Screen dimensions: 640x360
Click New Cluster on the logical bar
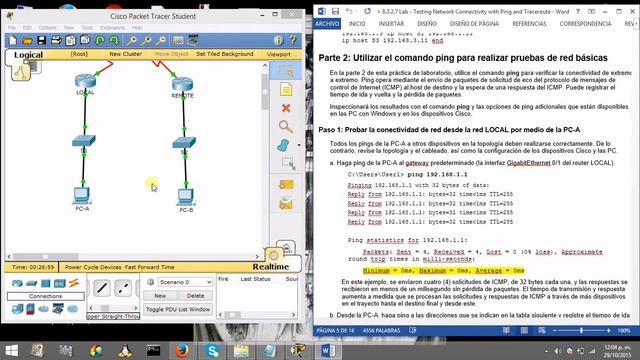point(125,54)
